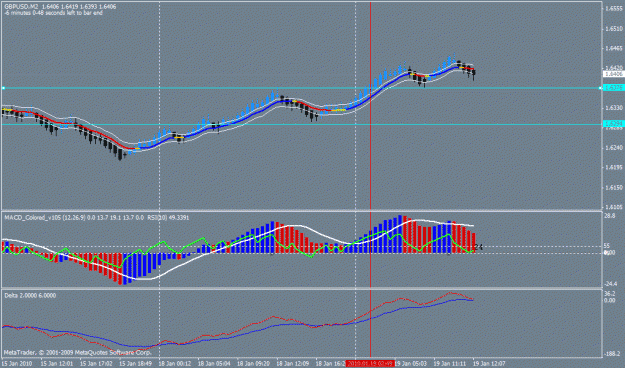Click the 15 Jan 2010 time label
Screen dimensions: 625x368
(x=17, y=364)
